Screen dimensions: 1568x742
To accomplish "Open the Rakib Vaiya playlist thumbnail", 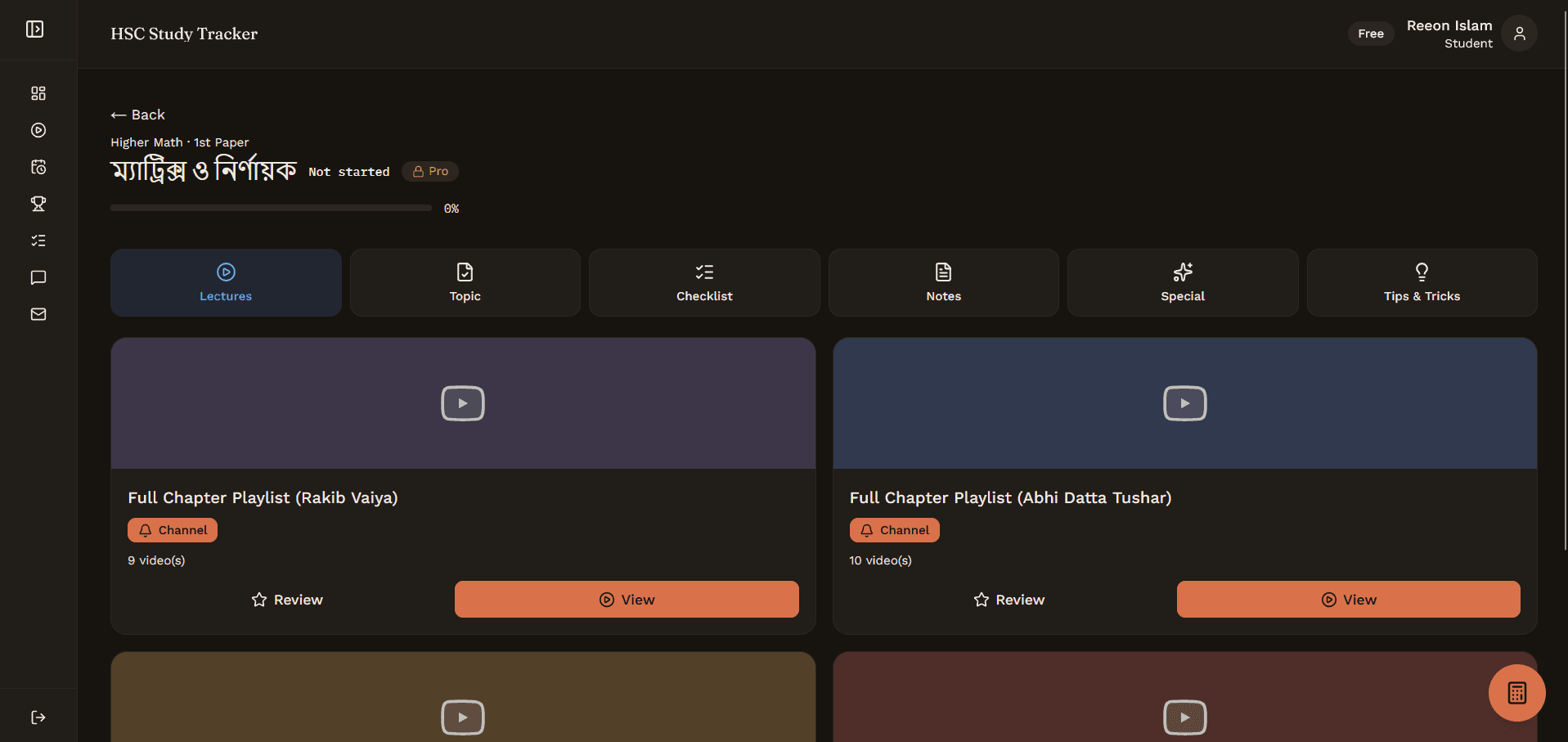I will coord(463,403).
